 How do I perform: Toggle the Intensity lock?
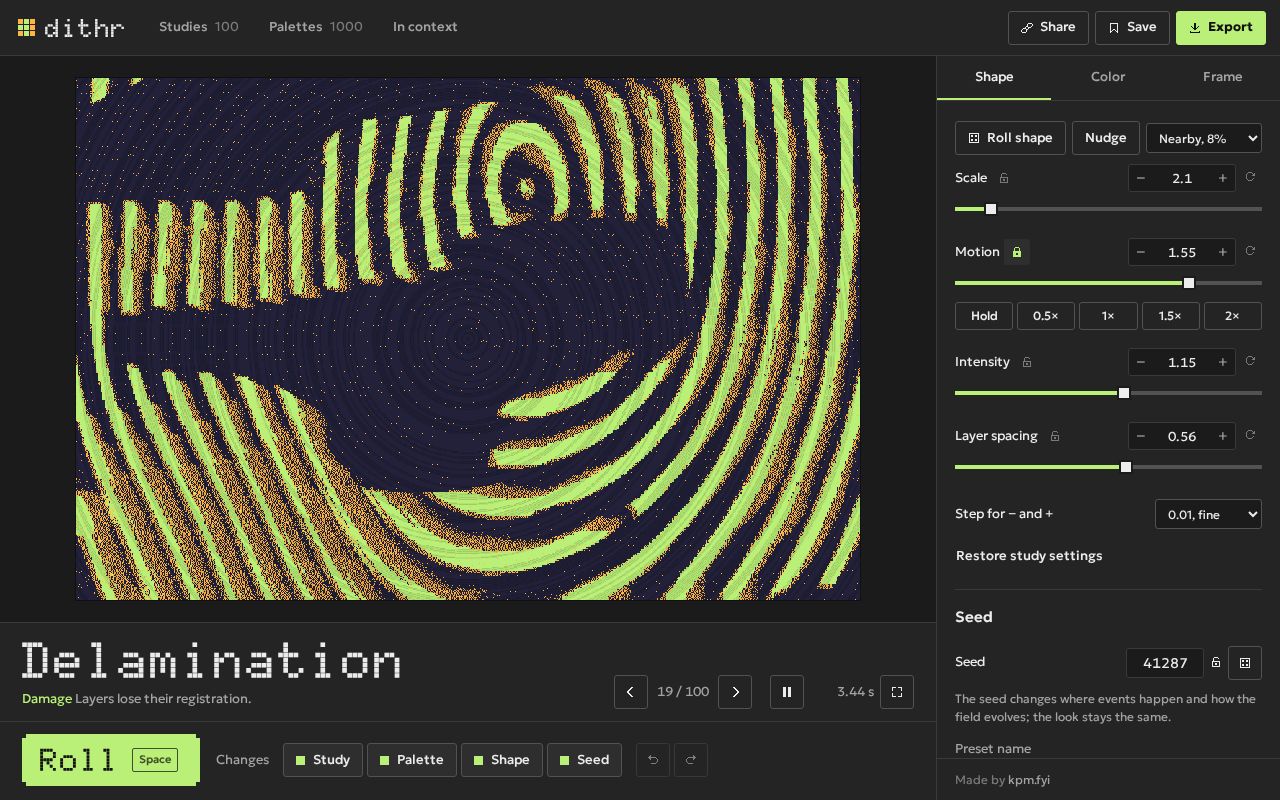tap(1027, 362)
